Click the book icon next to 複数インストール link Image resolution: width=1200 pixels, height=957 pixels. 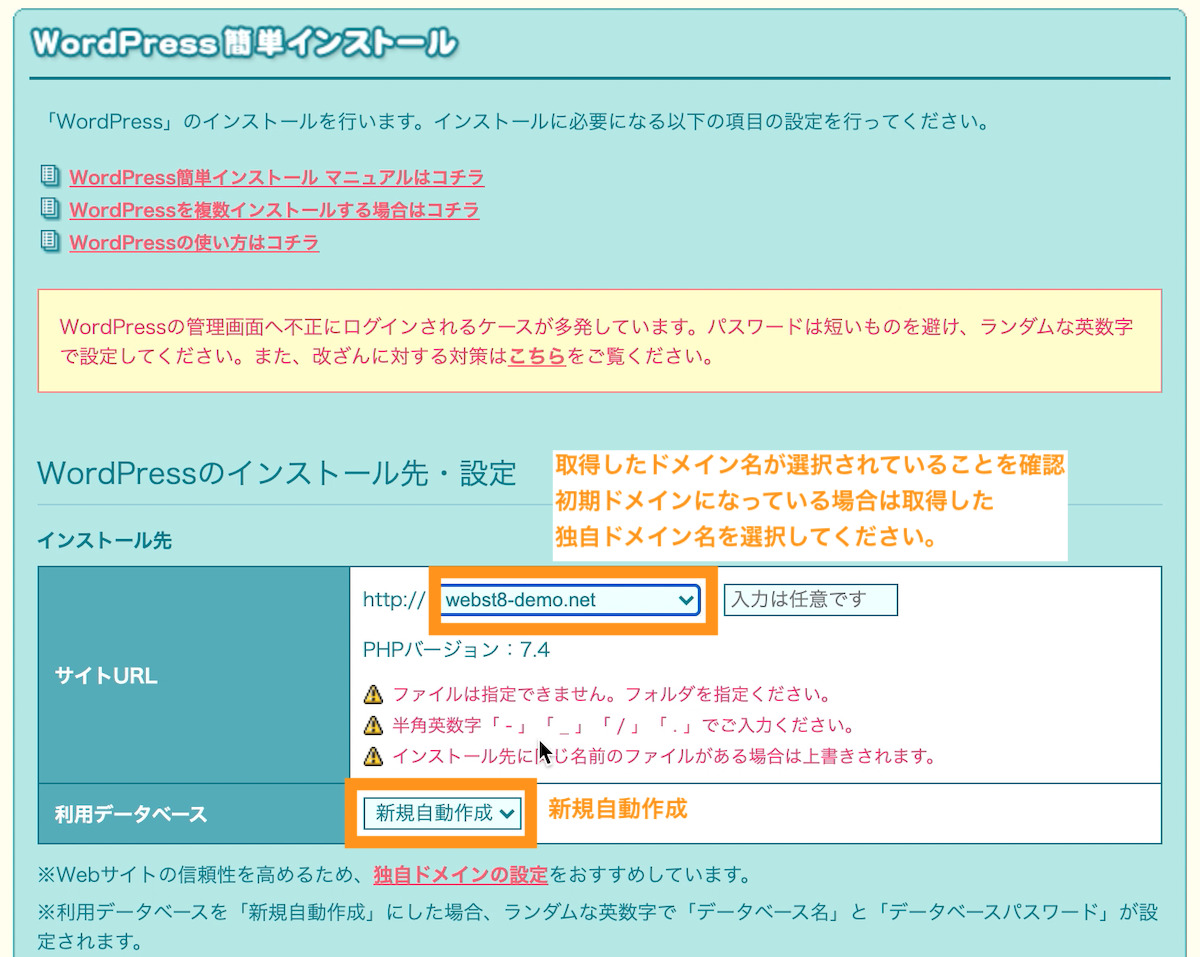pos(49,209)
